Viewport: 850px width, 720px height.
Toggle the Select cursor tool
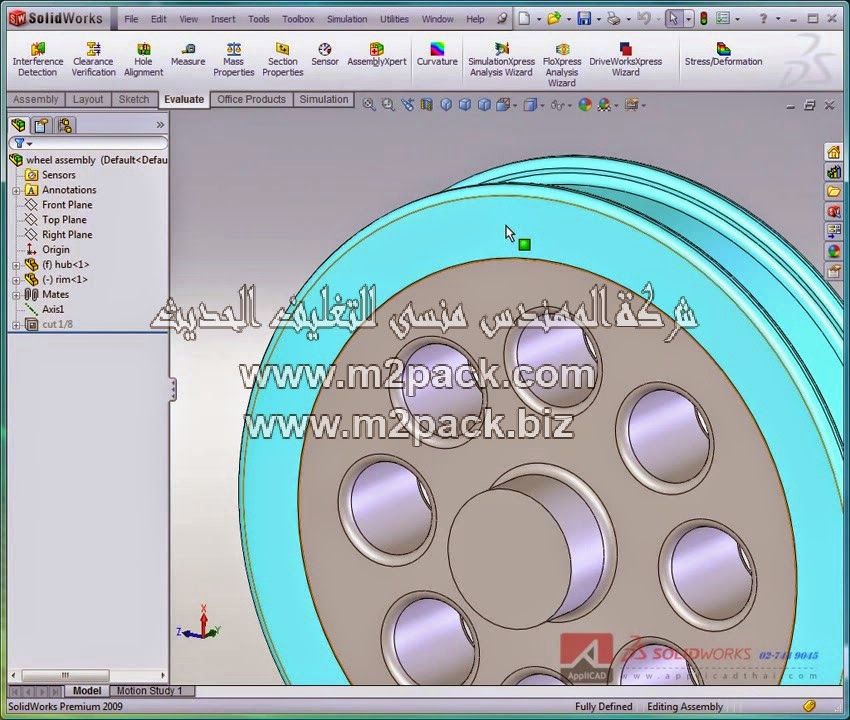tap(673, 19)
